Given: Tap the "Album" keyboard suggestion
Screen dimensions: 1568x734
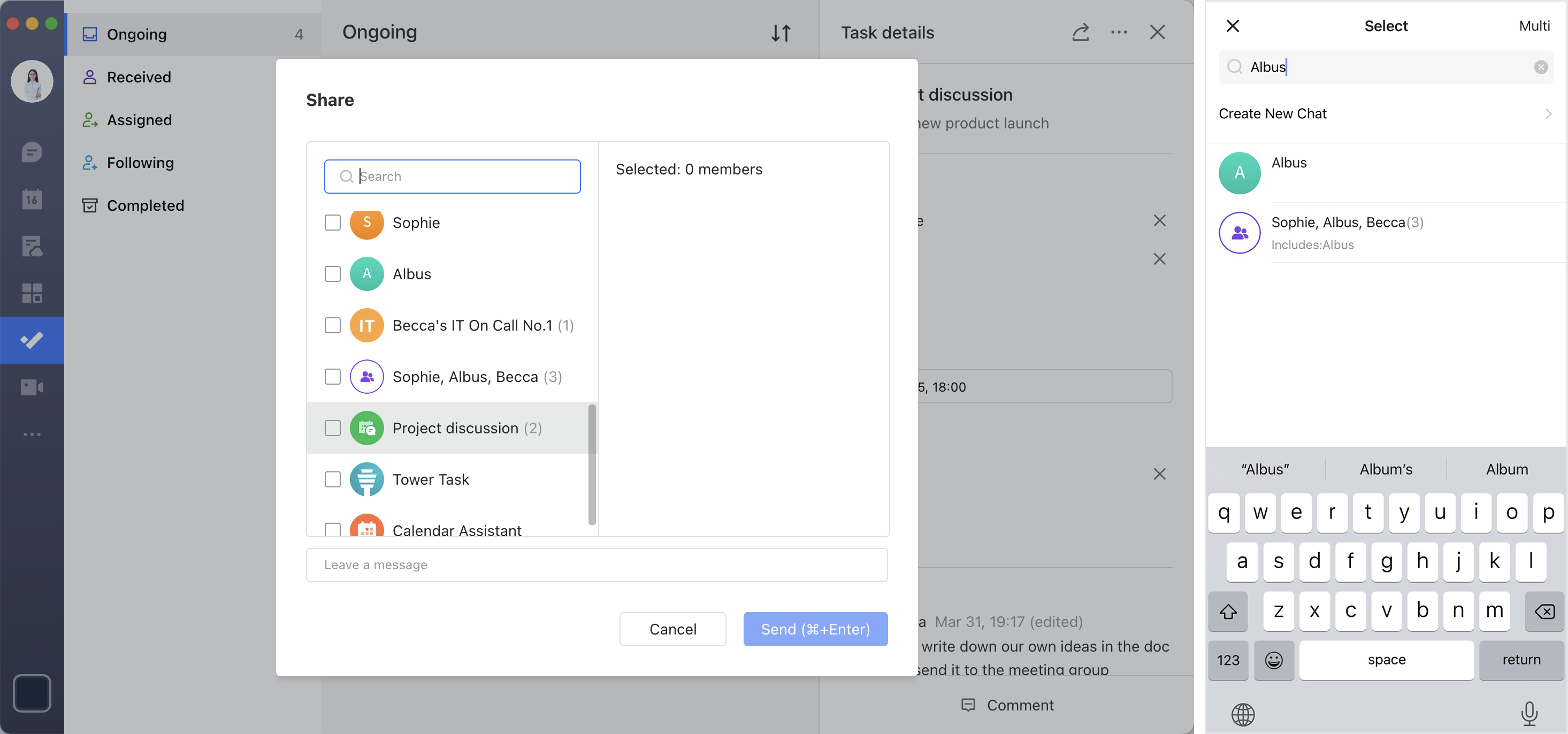Looking at the screenshot, I should [1506, 469].
